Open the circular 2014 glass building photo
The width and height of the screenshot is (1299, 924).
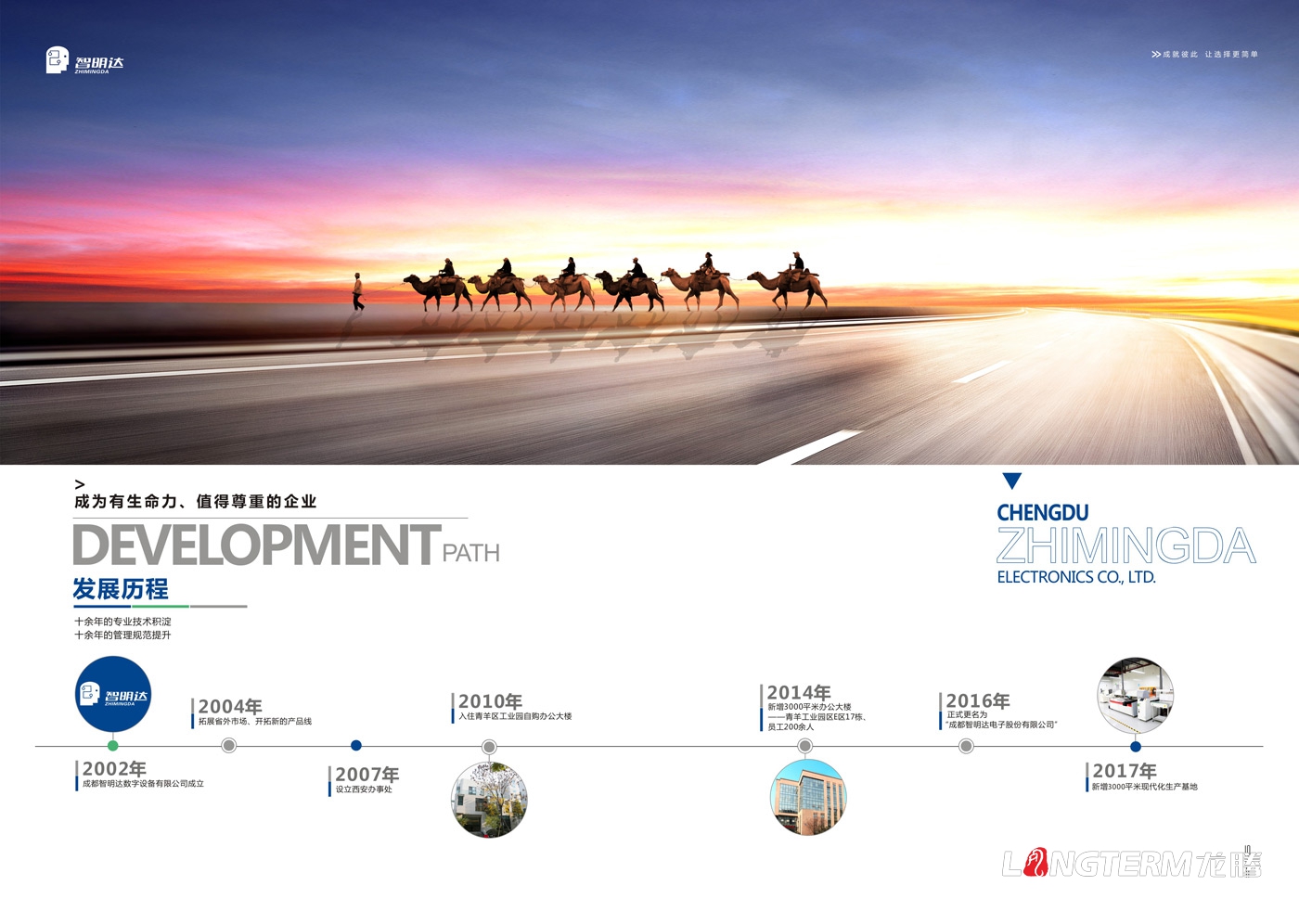[808, 797]
